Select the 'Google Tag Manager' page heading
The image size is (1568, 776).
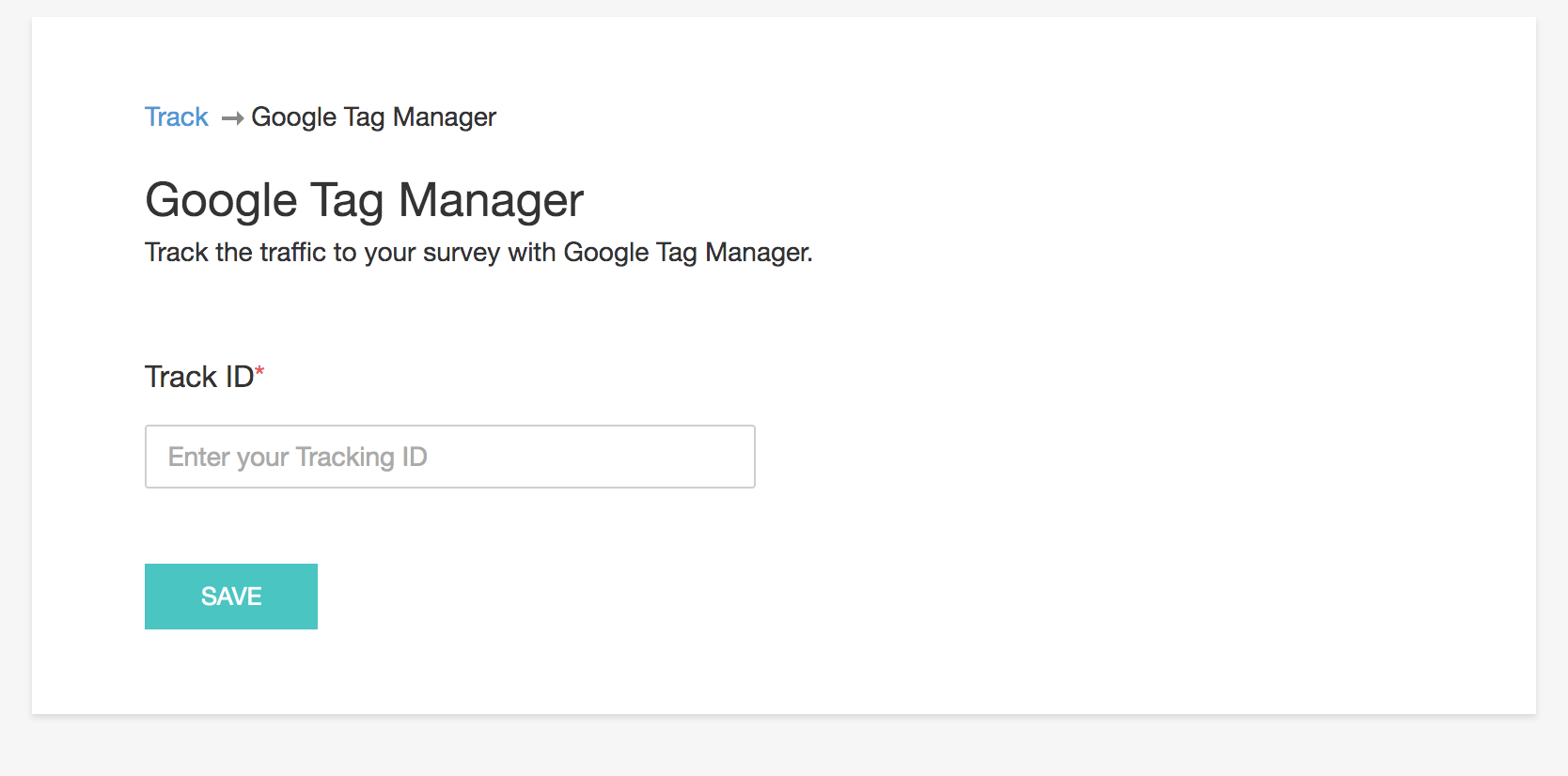coord(365,200)
